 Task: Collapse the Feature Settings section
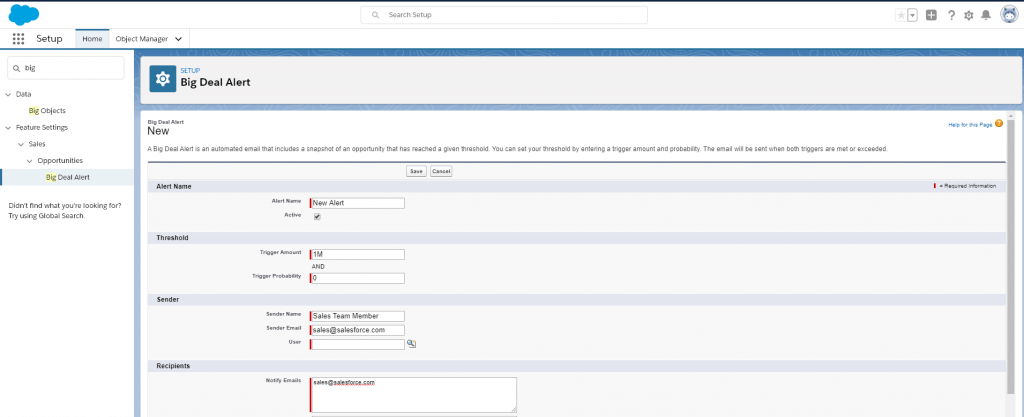pyautogui.click(x=8, y=128)
